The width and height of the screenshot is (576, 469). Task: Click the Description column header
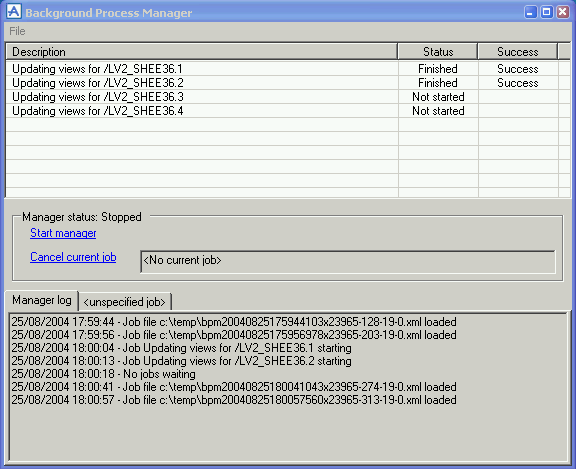(201, 52)
